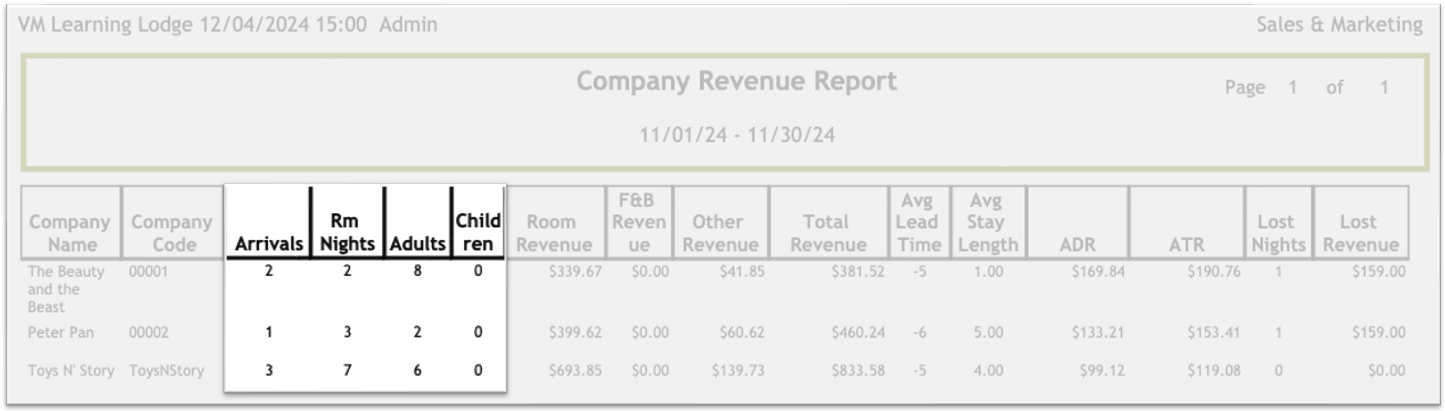
Task: Select the F&B Revenue column header
Action: tap(638, 222)
